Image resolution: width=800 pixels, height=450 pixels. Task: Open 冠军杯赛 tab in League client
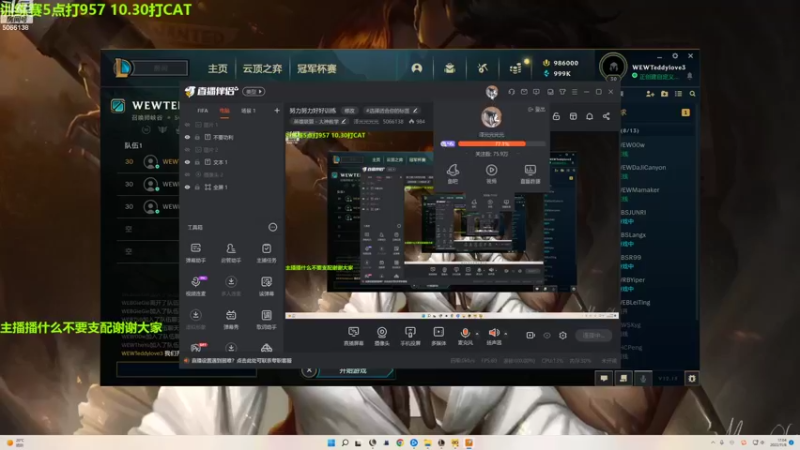(316, 68)
